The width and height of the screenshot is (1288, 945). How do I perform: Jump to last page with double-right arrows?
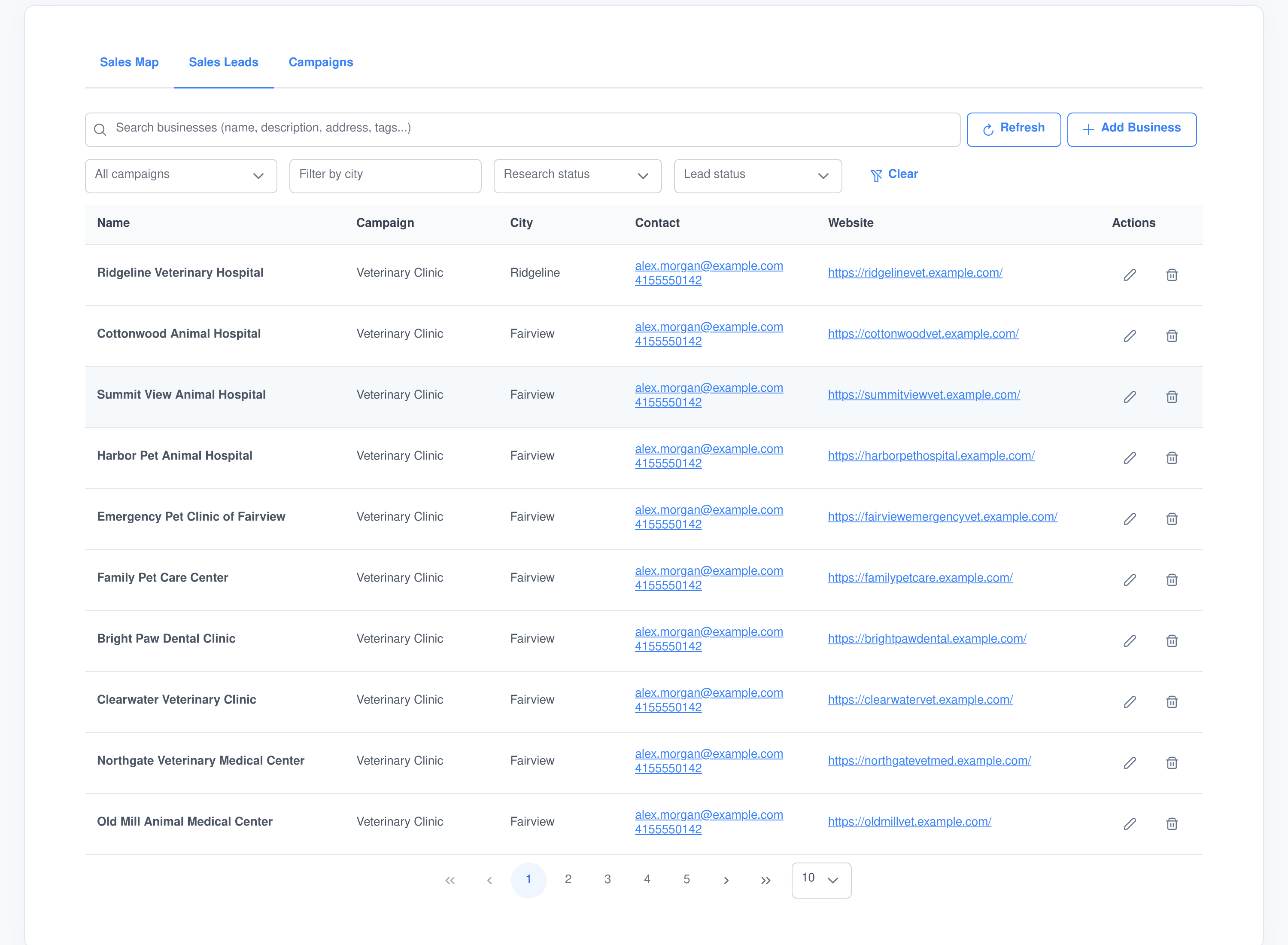pyautogui.click(x=766, y=881)
